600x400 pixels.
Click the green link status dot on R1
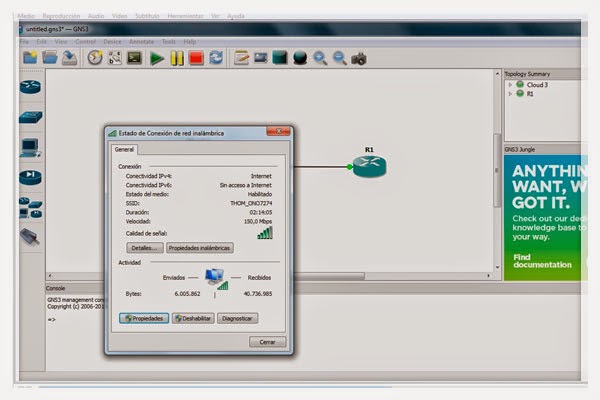click(x=349, y=167)
